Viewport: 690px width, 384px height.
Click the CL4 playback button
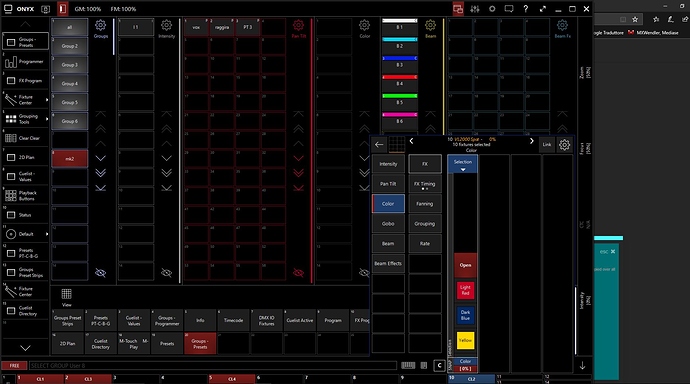point(232,379)
